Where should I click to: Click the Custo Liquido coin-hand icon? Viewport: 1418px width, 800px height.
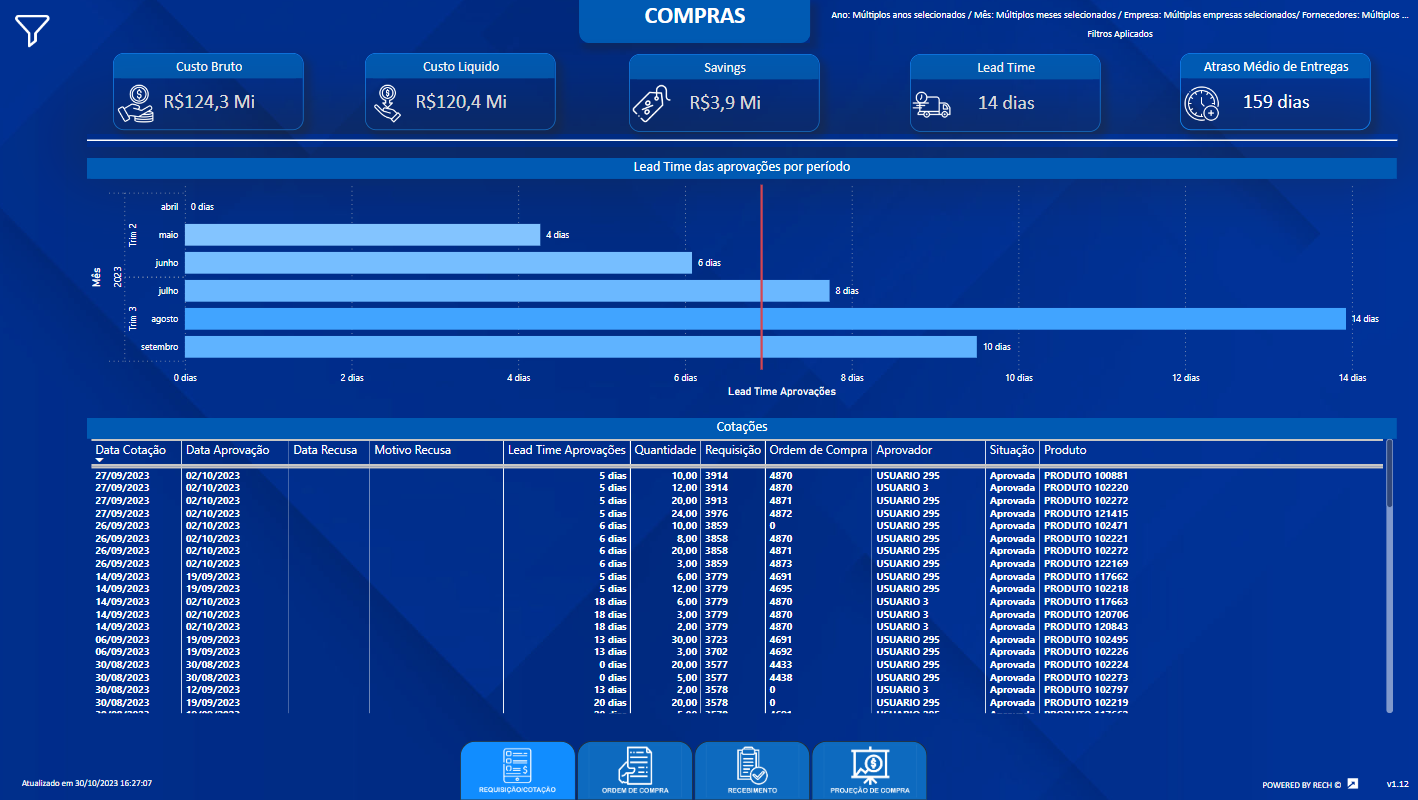(x=388, y=103)
